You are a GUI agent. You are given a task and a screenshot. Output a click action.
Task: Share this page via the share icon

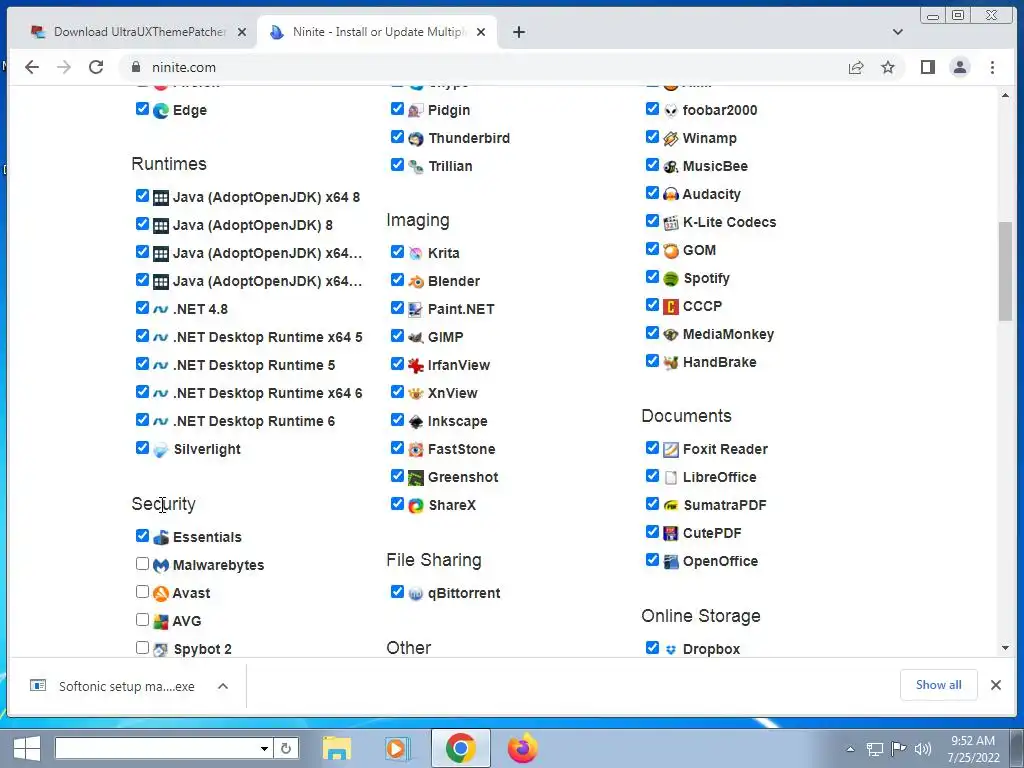tap(856, 67)
